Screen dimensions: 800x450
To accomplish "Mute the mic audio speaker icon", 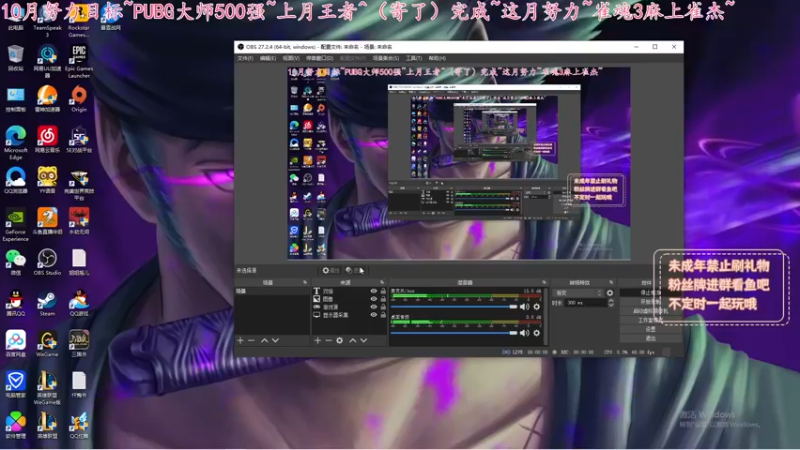I will click(x=524, y=307).
